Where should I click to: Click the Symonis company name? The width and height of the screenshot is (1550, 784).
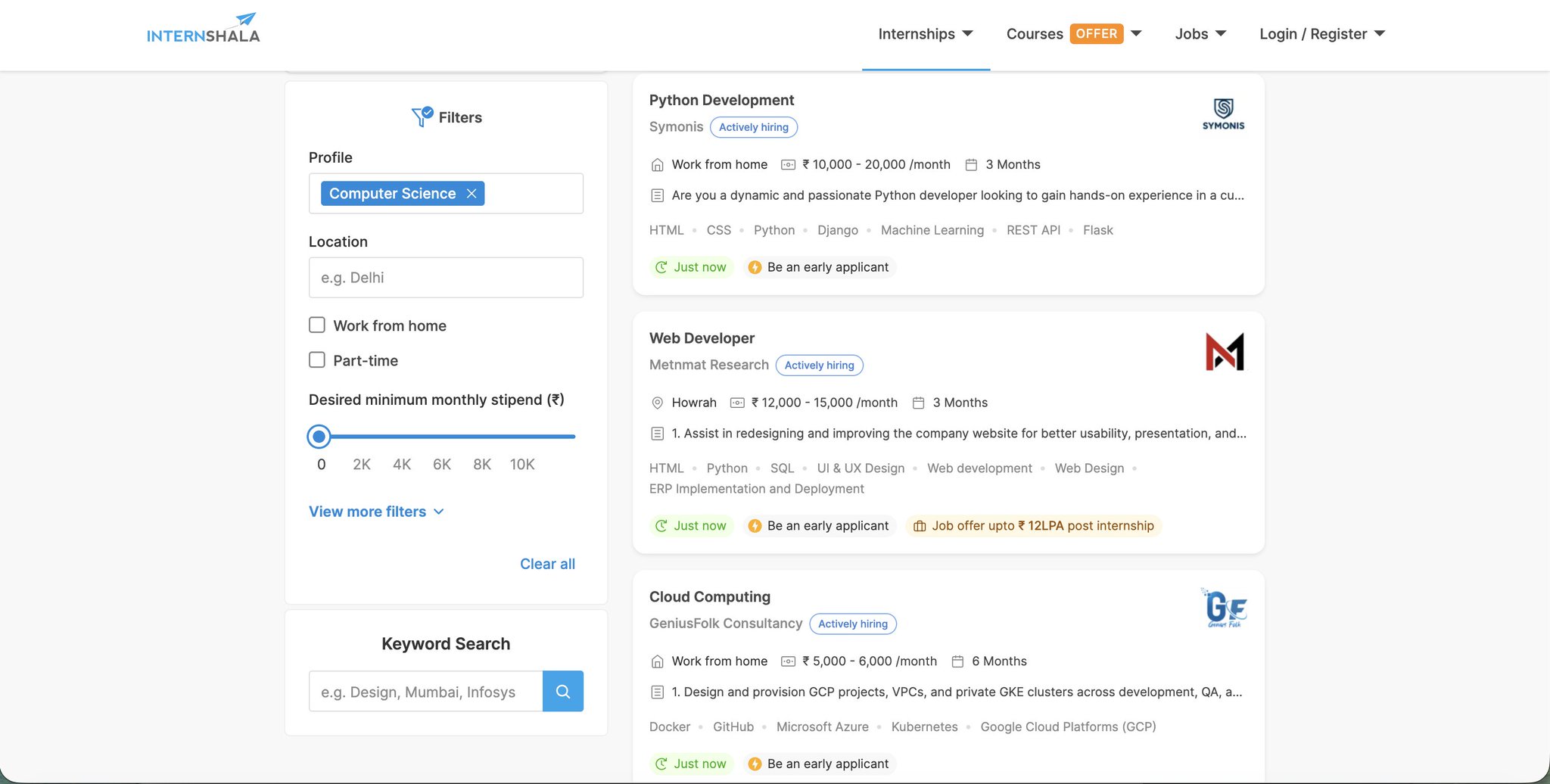click(x=676, y=127)
